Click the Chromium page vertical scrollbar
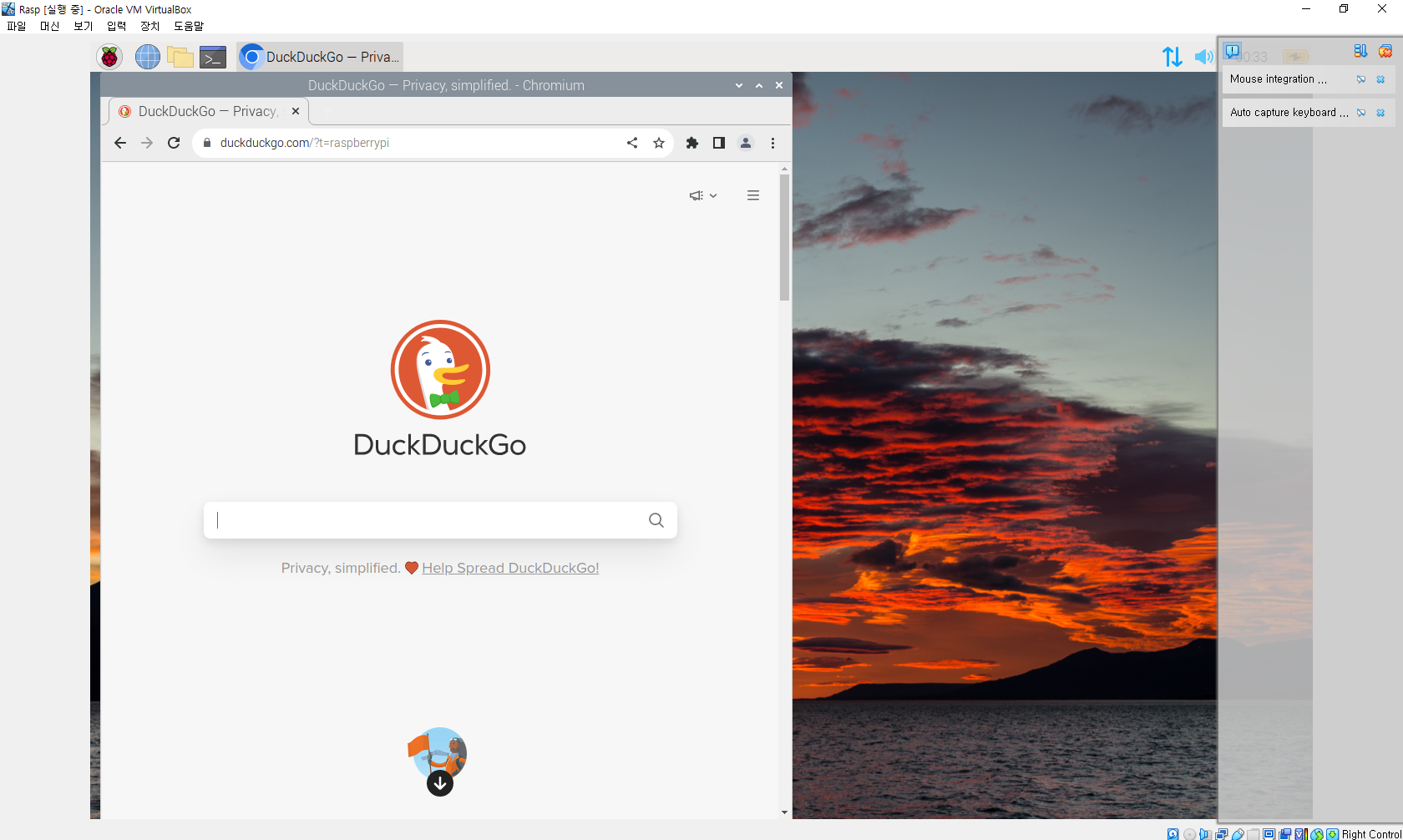The width and height of the screenshot is (1403, 840). point(784,237)
